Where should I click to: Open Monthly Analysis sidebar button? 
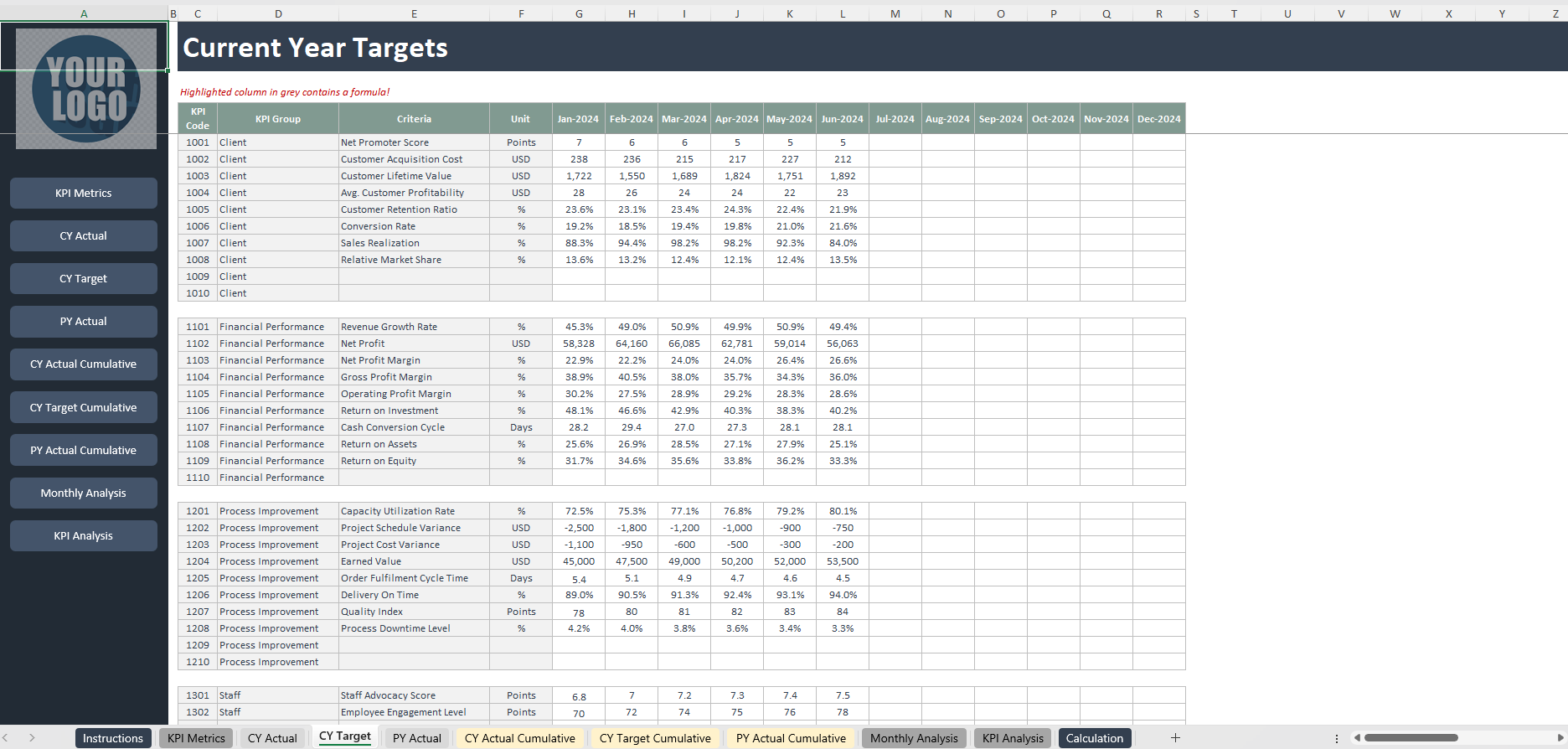pyautogui.click(x=84, y=493)
